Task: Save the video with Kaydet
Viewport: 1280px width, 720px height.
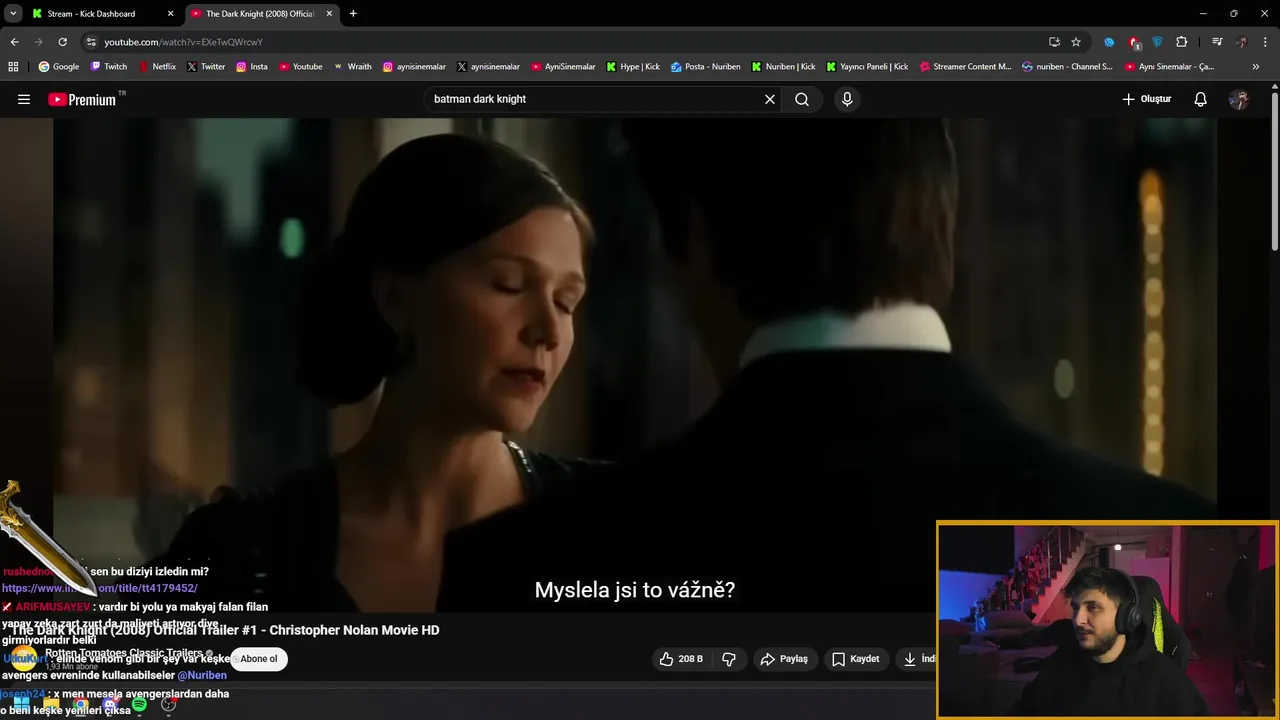Action: click(855, 659)
